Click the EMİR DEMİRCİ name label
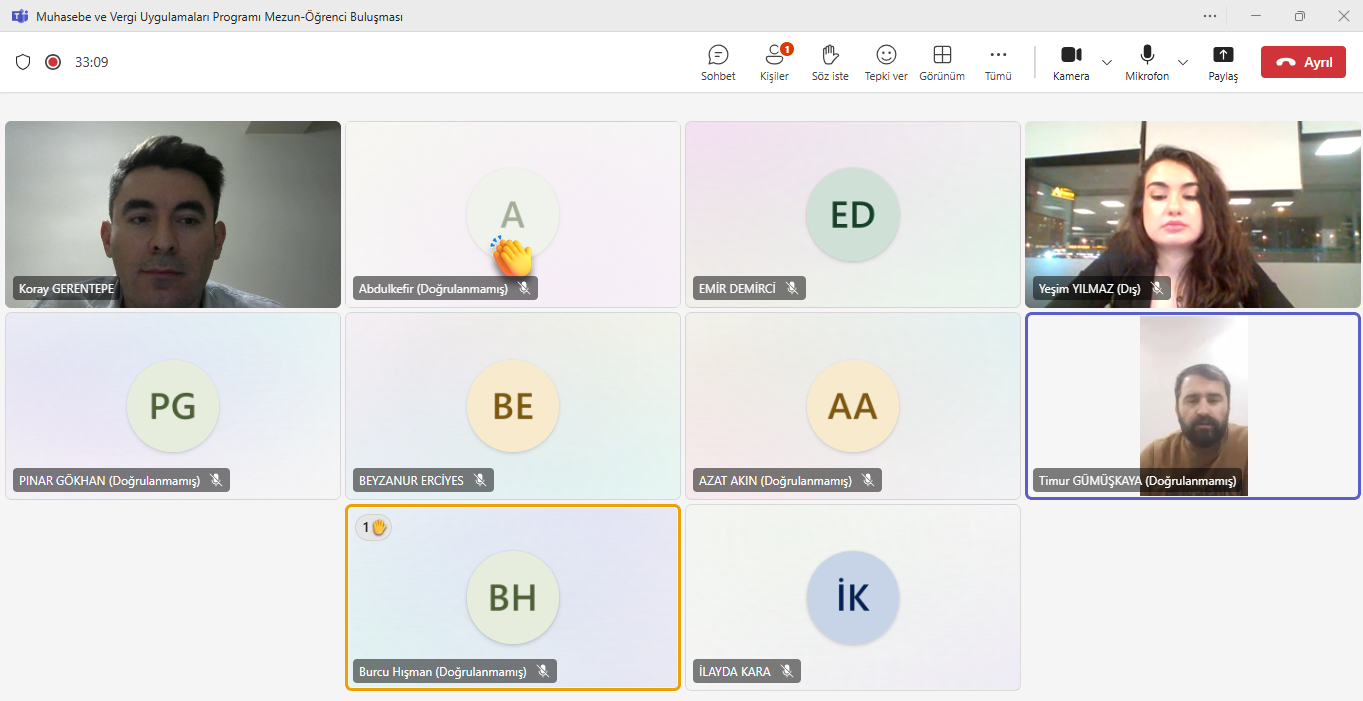This screenshot has width=1363, height=701. tap(737, 289)
